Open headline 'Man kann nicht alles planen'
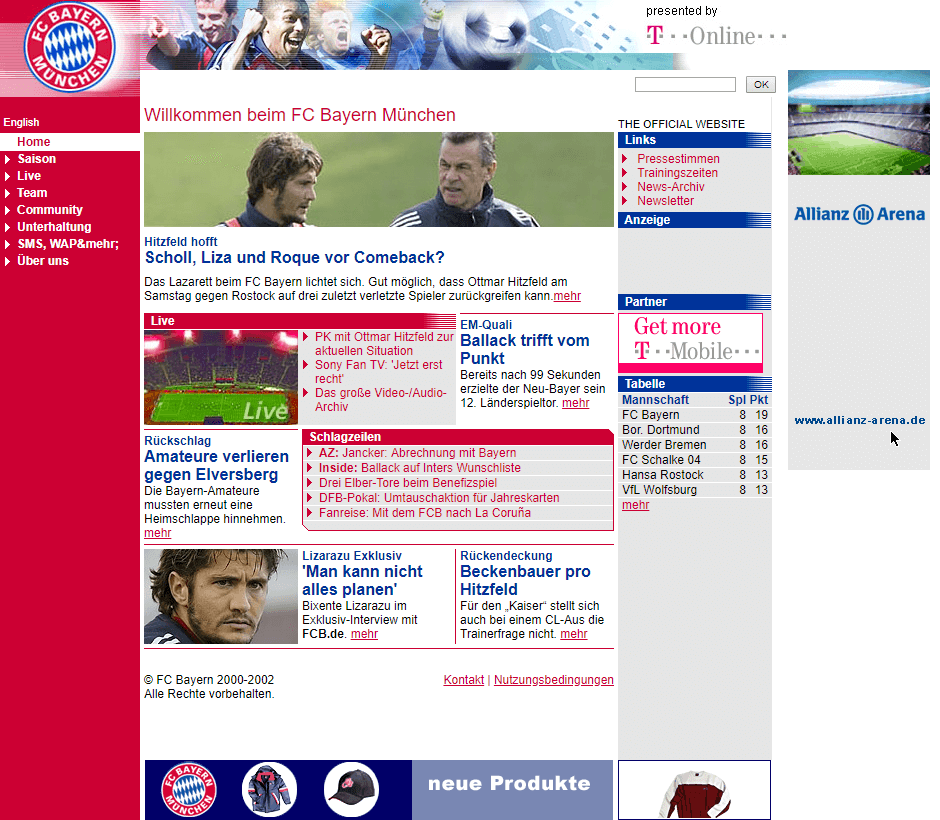The width and height of the screenshot is (940, 820). [x=362, y=580]
